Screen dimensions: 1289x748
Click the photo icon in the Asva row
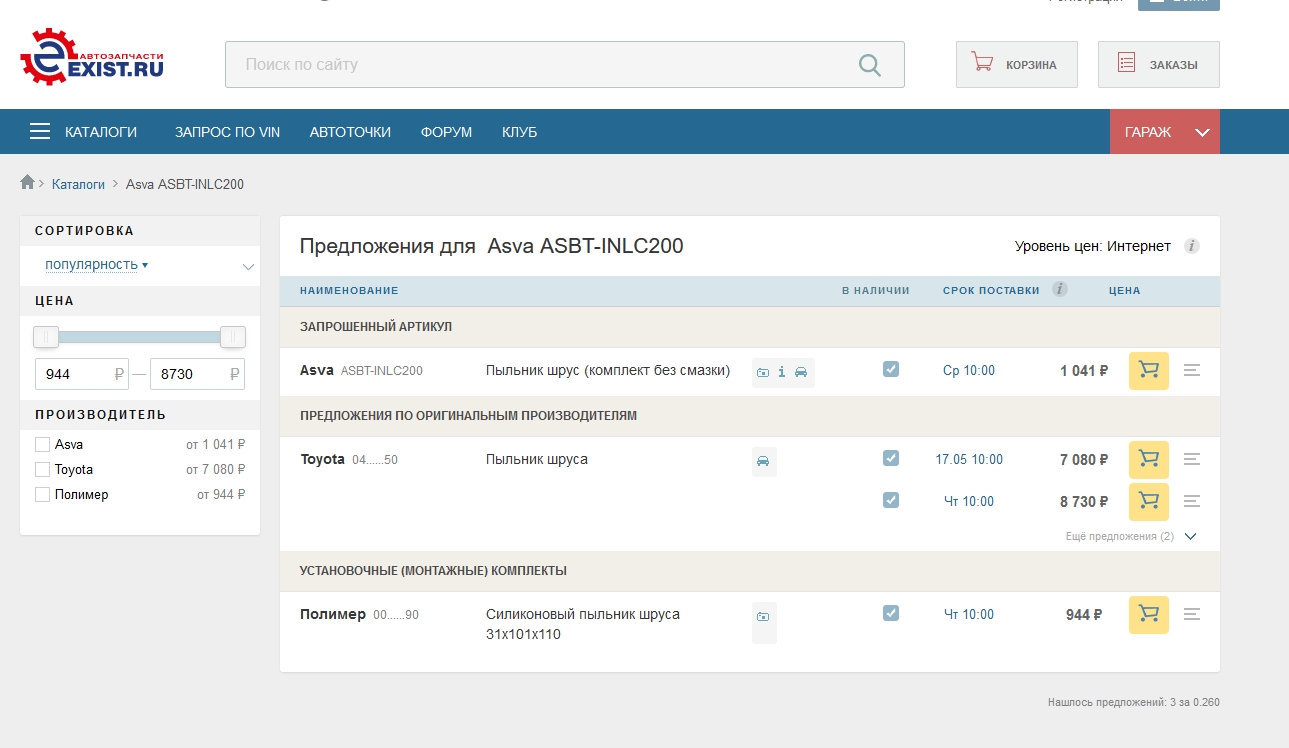[x=763, y=372]
